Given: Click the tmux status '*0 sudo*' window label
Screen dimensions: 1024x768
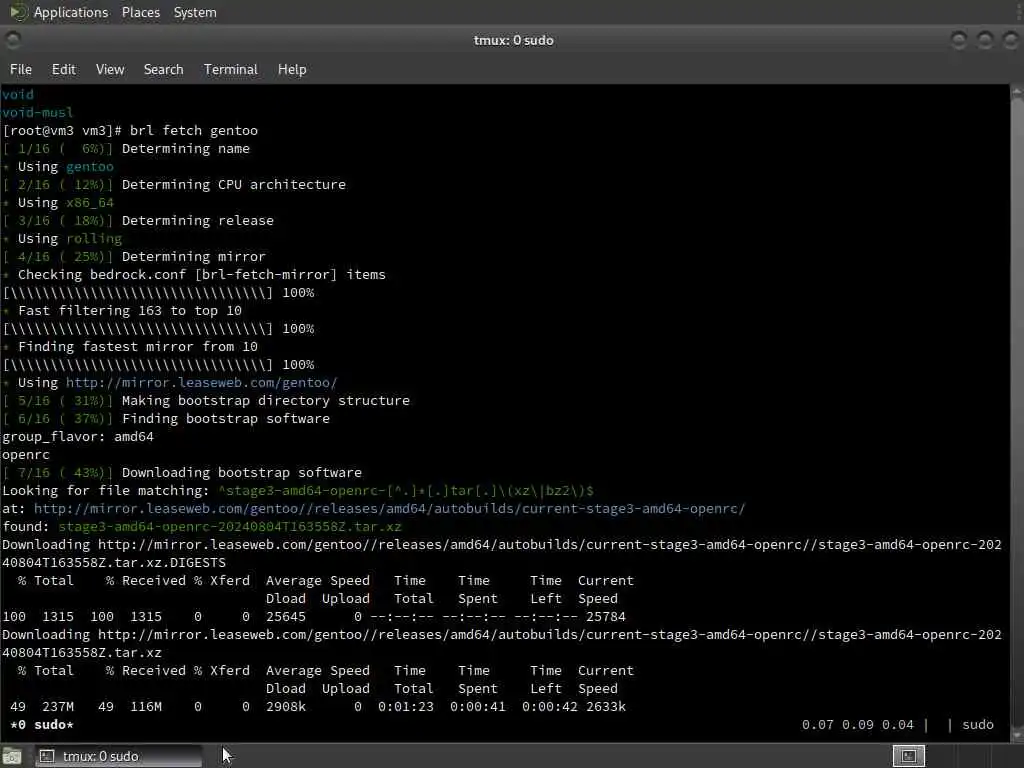Looking at the screenshot, I should 42,725.
